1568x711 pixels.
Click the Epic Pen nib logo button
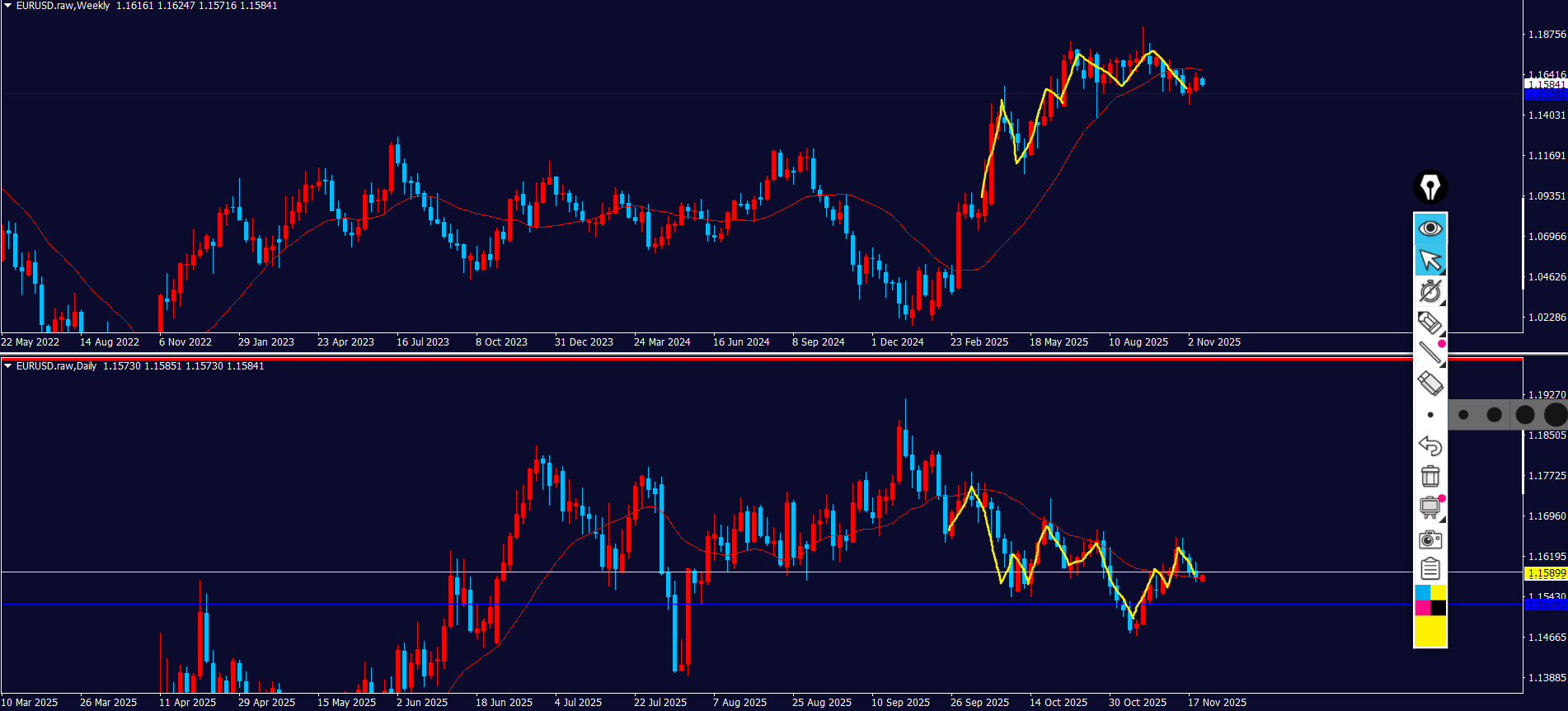coord(1430,187)
